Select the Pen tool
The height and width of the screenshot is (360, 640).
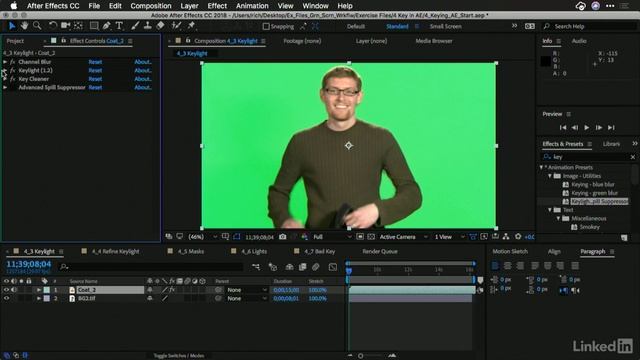pyautogui.click(x=107, y=26)
